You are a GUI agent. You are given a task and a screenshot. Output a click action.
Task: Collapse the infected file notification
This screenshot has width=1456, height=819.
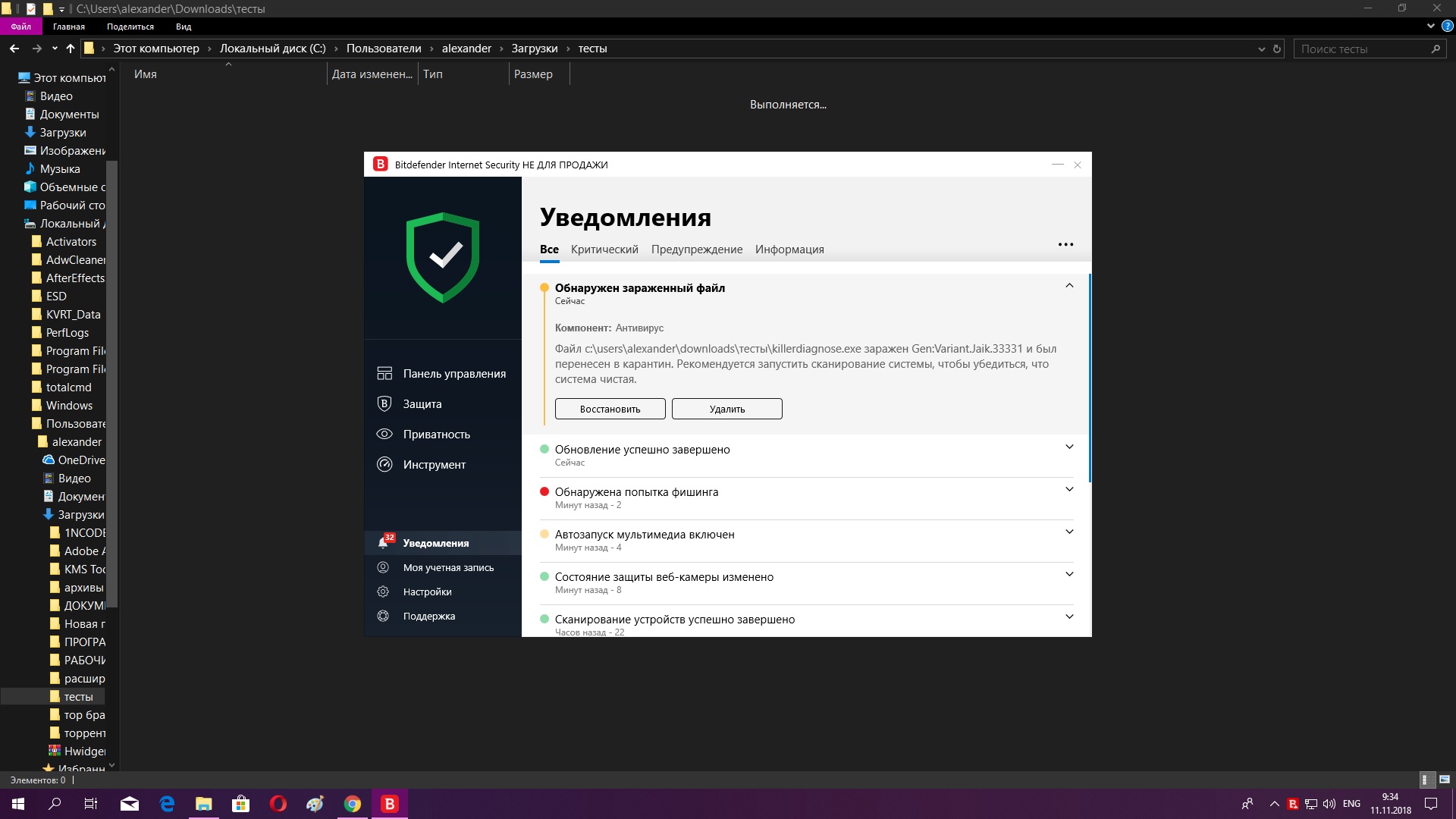click(x=1069, y=286)
